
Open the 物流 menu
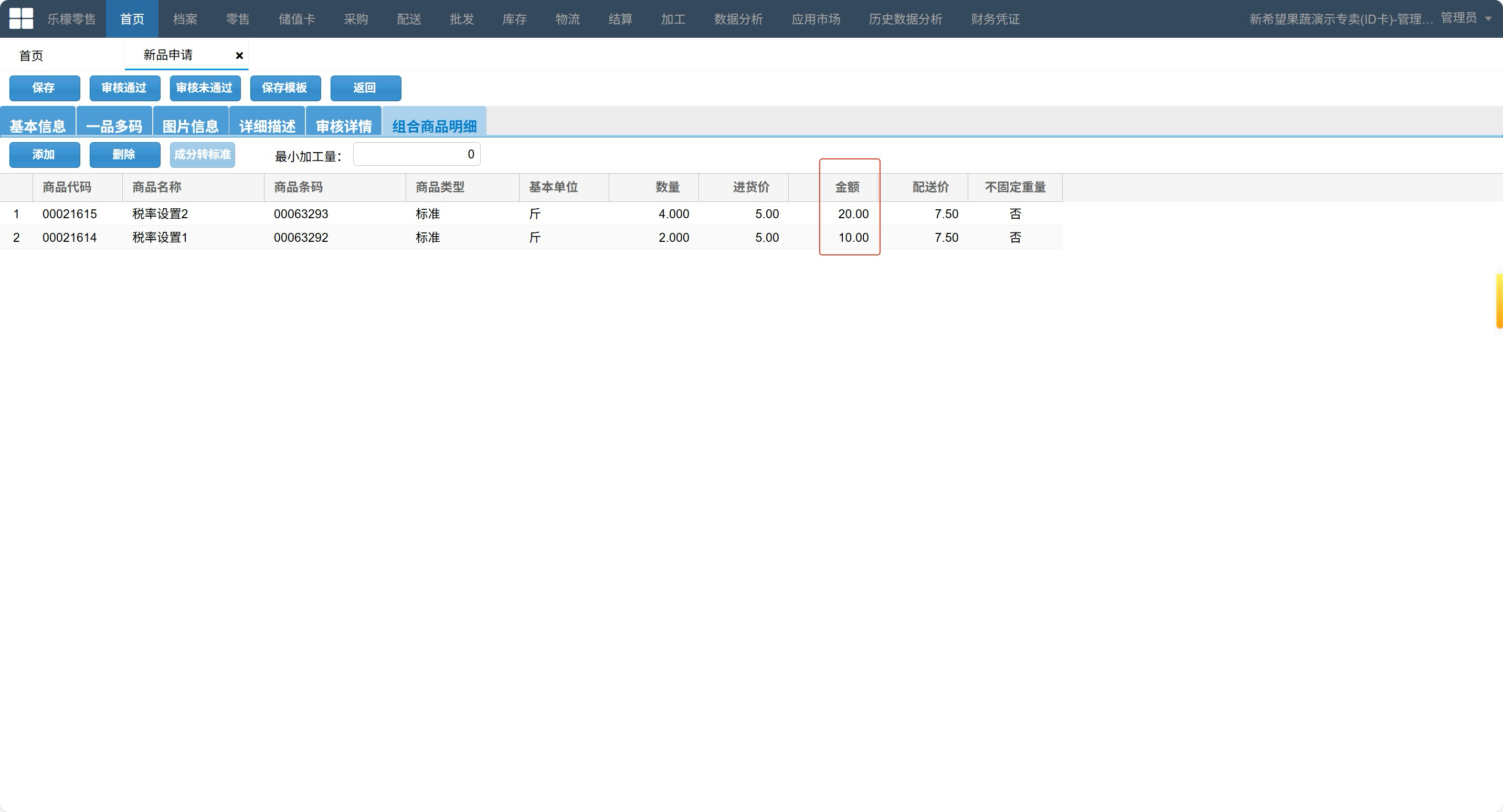[568, 19]
